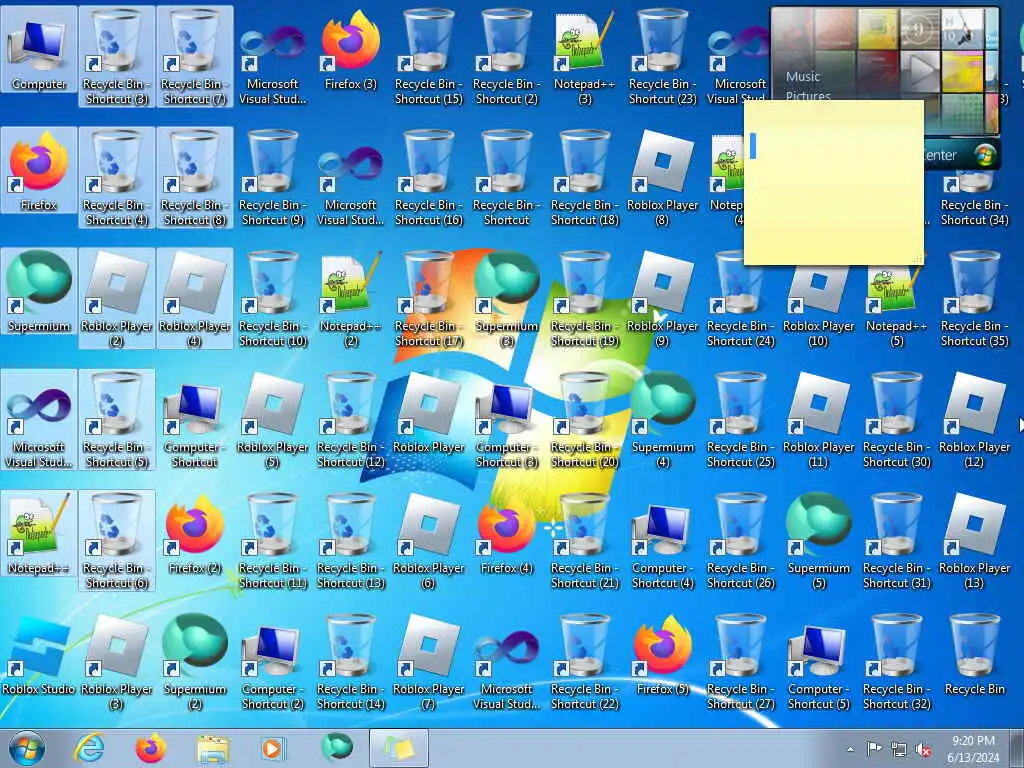Select Recycle Bin - Shortcut (4) icon
Viewport: 1024px width, 768px height.
(116, 178)
